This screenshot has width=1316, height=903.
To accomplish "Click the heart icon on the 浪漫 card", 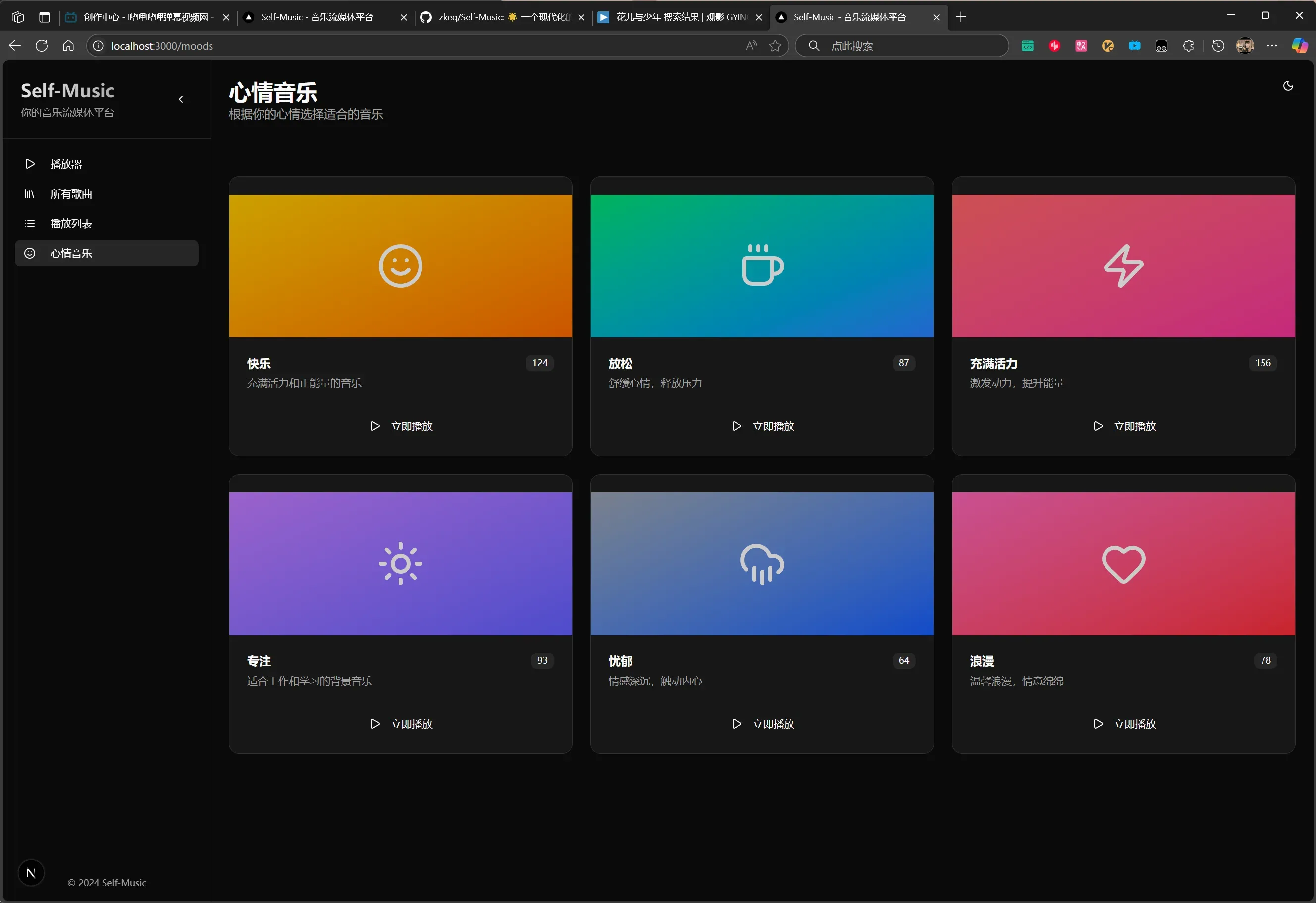I will tap(1123, 564).
